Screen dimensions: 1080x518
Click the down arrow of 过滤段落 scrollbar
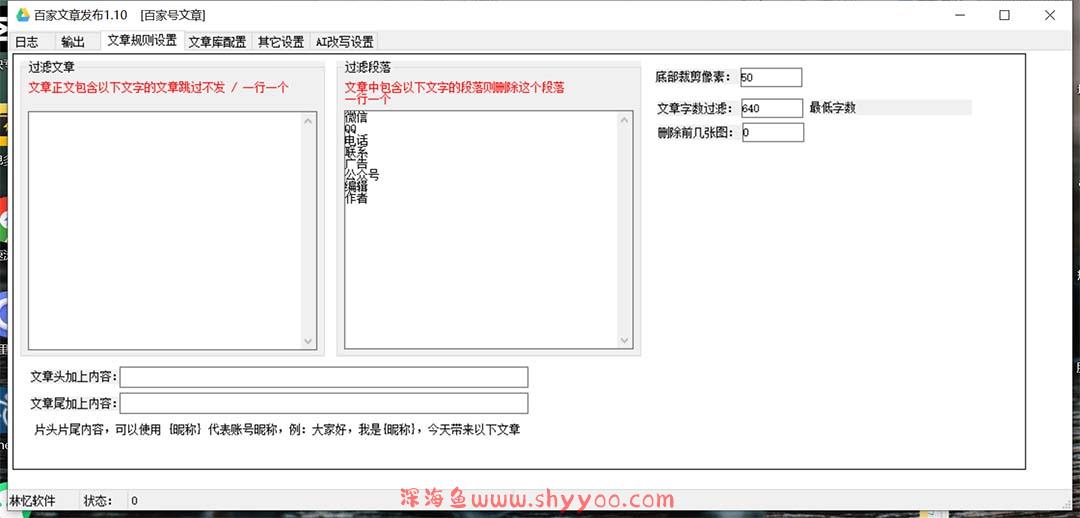pos(625,340)
